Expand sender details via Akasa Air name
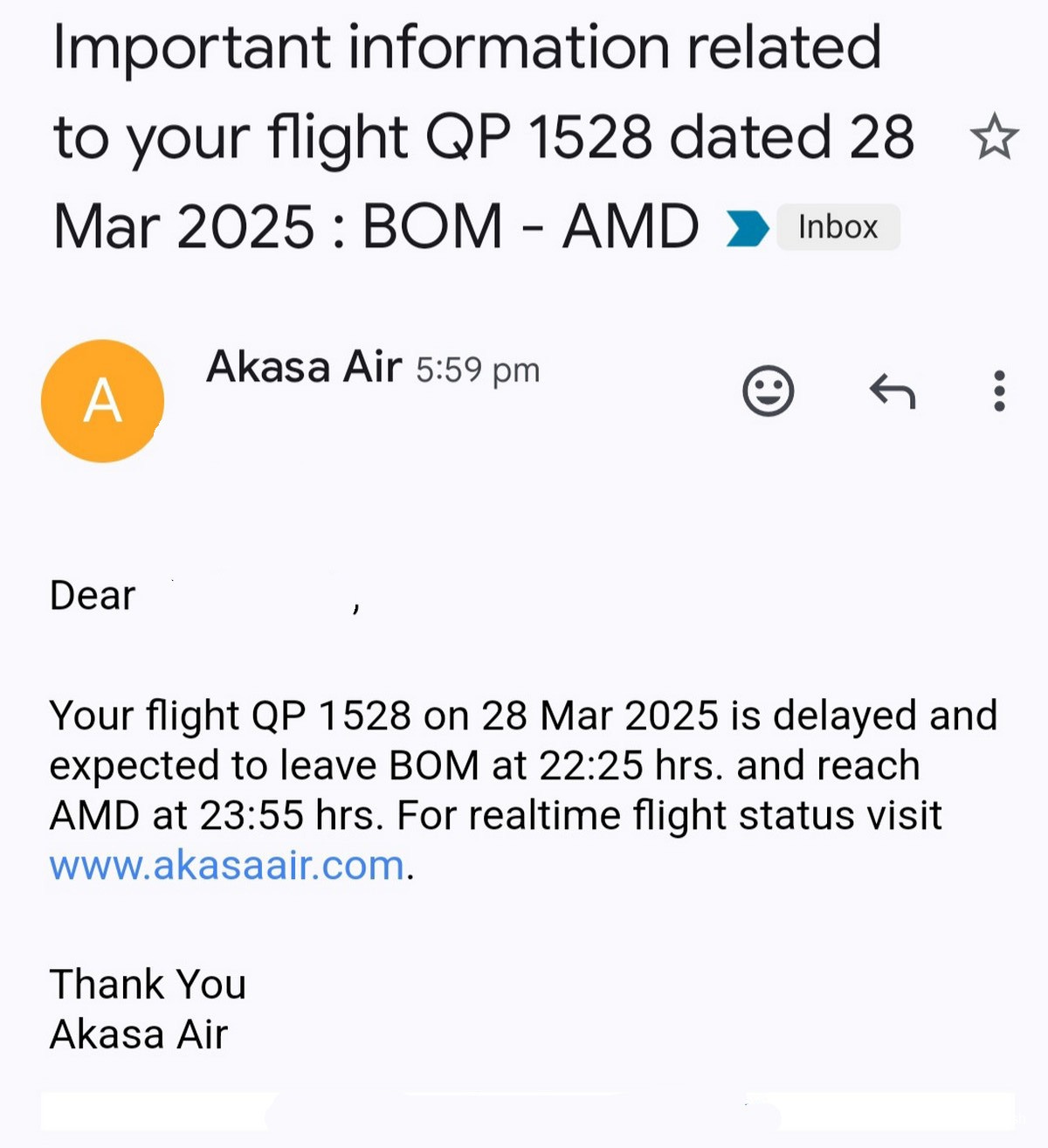1048x1148 pixels. pos(304,367)
